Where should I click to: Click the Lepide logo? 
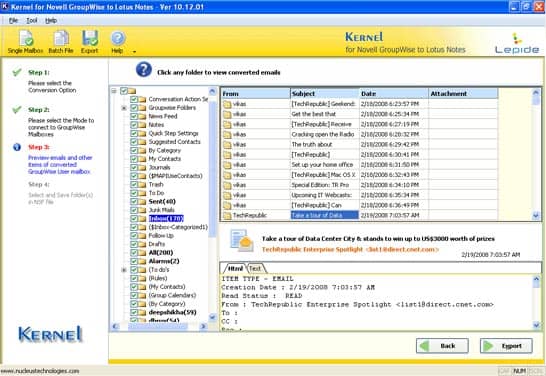(x=517, y=44)
